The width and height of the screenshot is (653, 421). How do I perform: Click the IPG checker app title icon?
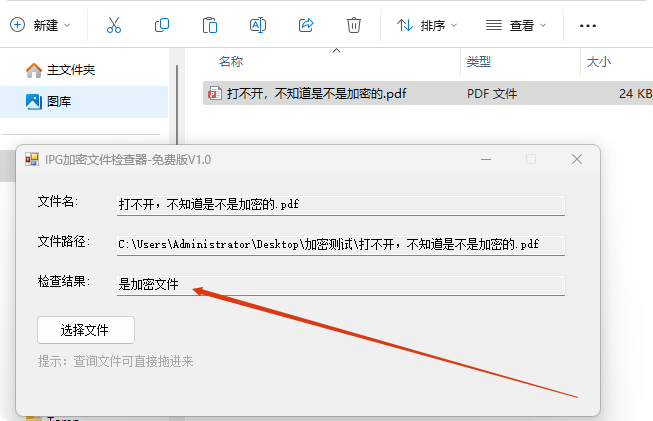32,159
